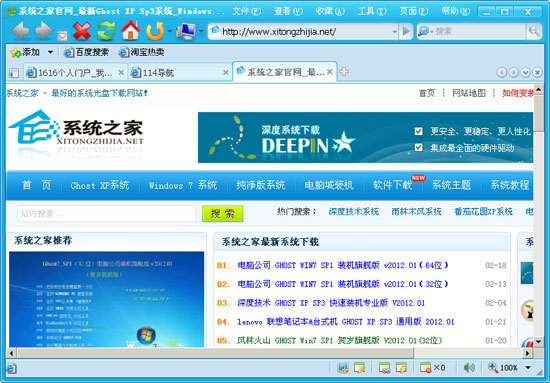Open dropdown arrow next to monitor icon
Image resolution: width=550 pixels, height=383 pixels.
point(201,31)
